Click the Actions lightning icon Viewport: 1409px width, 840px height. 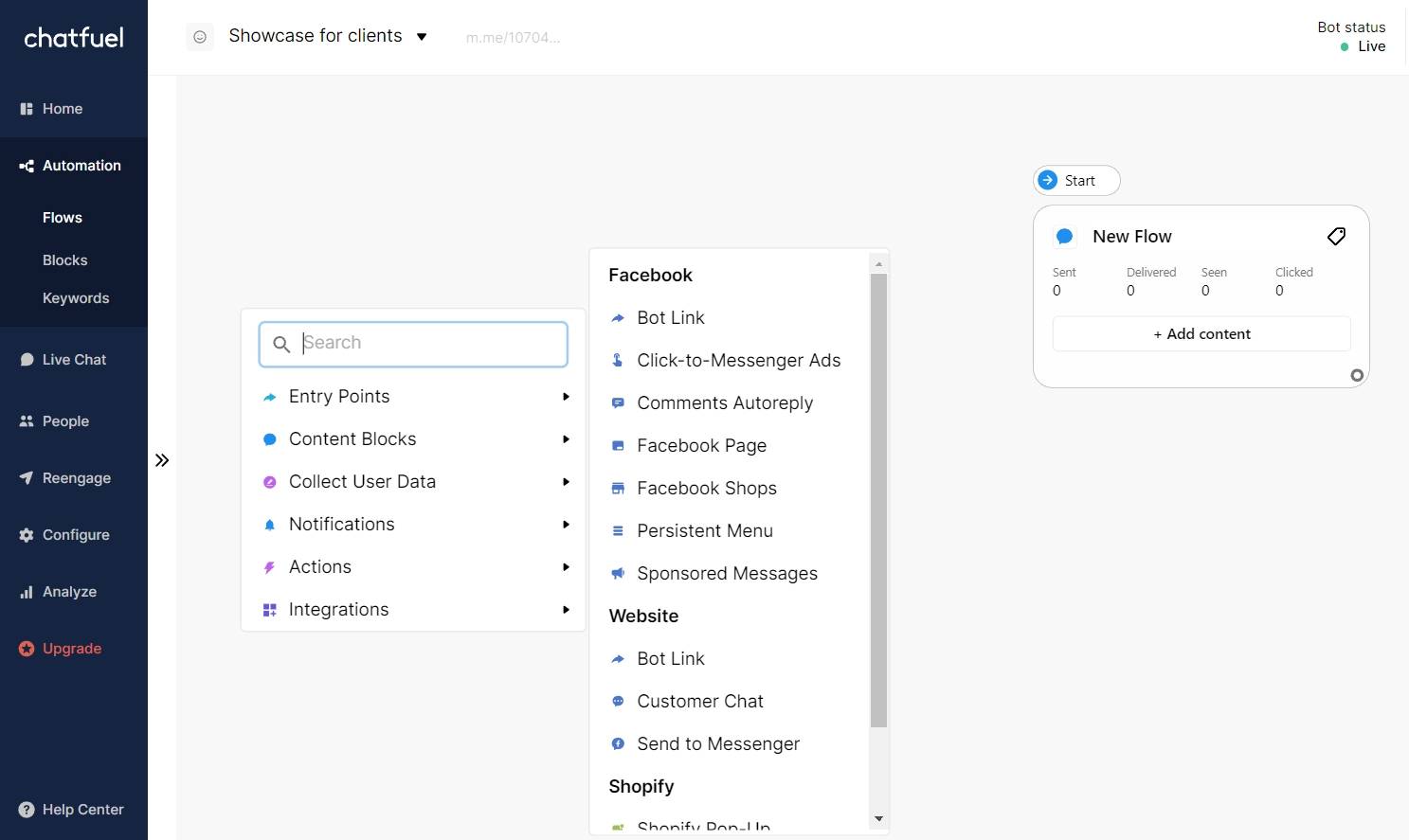click(x=270, y=567)
